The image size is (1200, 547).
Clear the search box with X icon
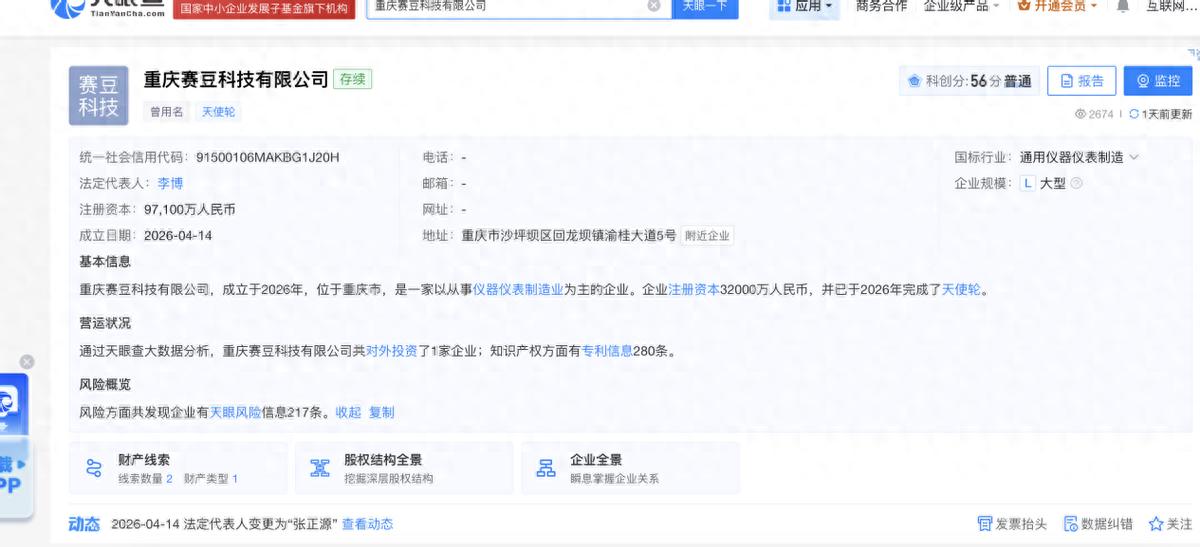pyautogui.click(x=654, y=6)
